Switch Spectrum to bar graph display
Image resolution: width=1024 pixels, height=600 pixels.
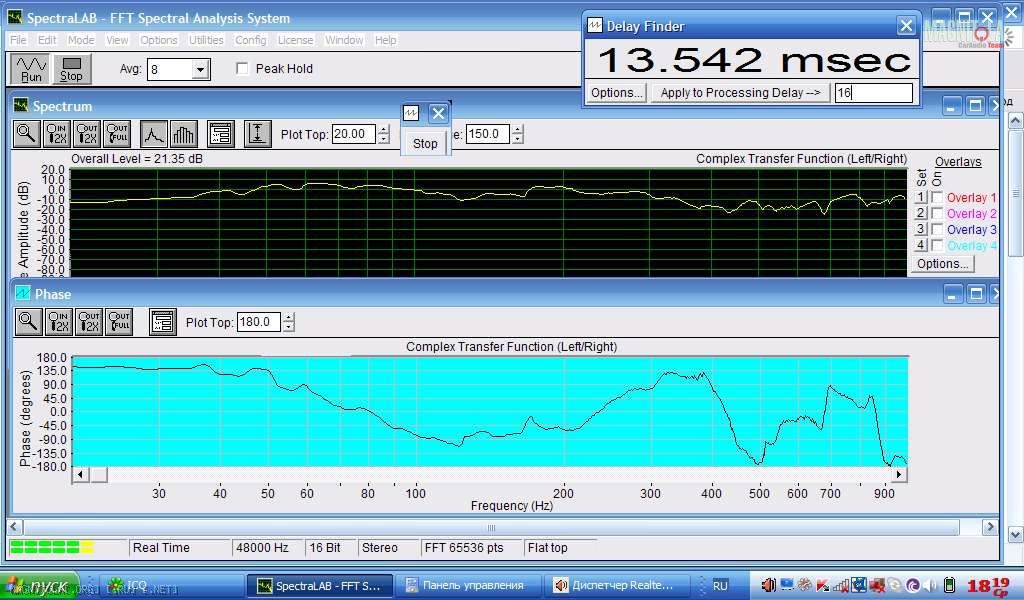[x=183, y=133]
